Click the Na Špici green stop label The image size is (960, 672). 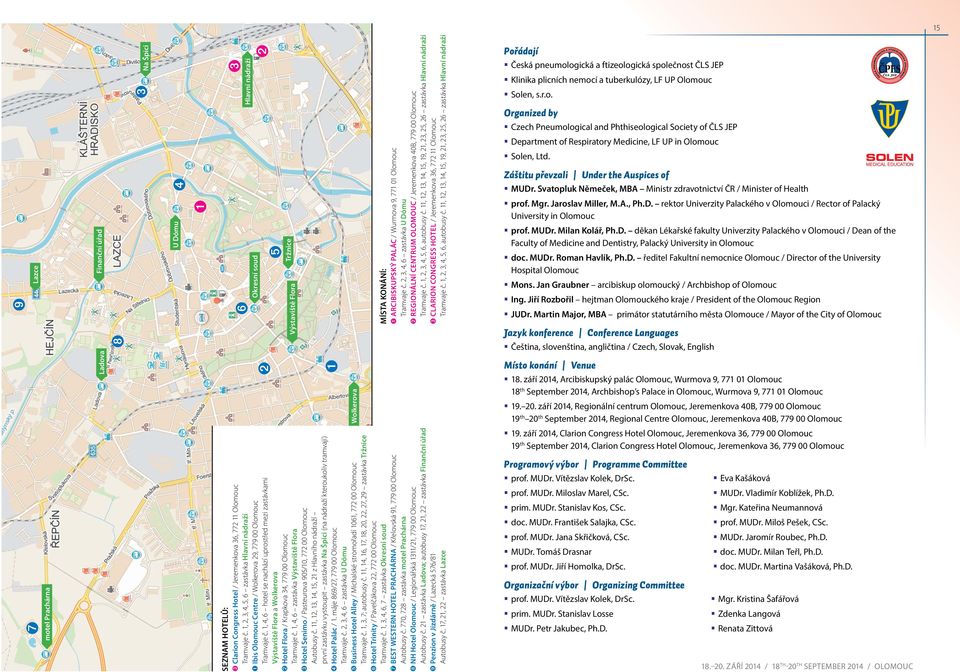click(x=145, y=59)
